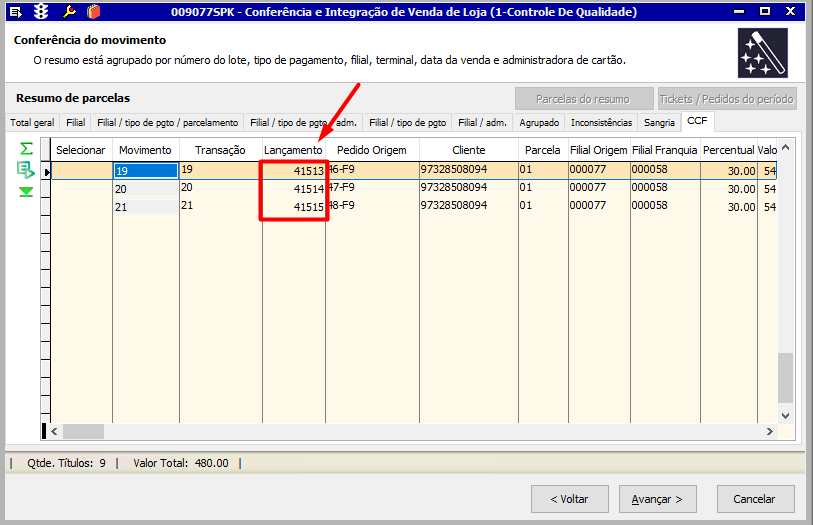Switch to the Filial / adm. tab

[x=482, y=123]
